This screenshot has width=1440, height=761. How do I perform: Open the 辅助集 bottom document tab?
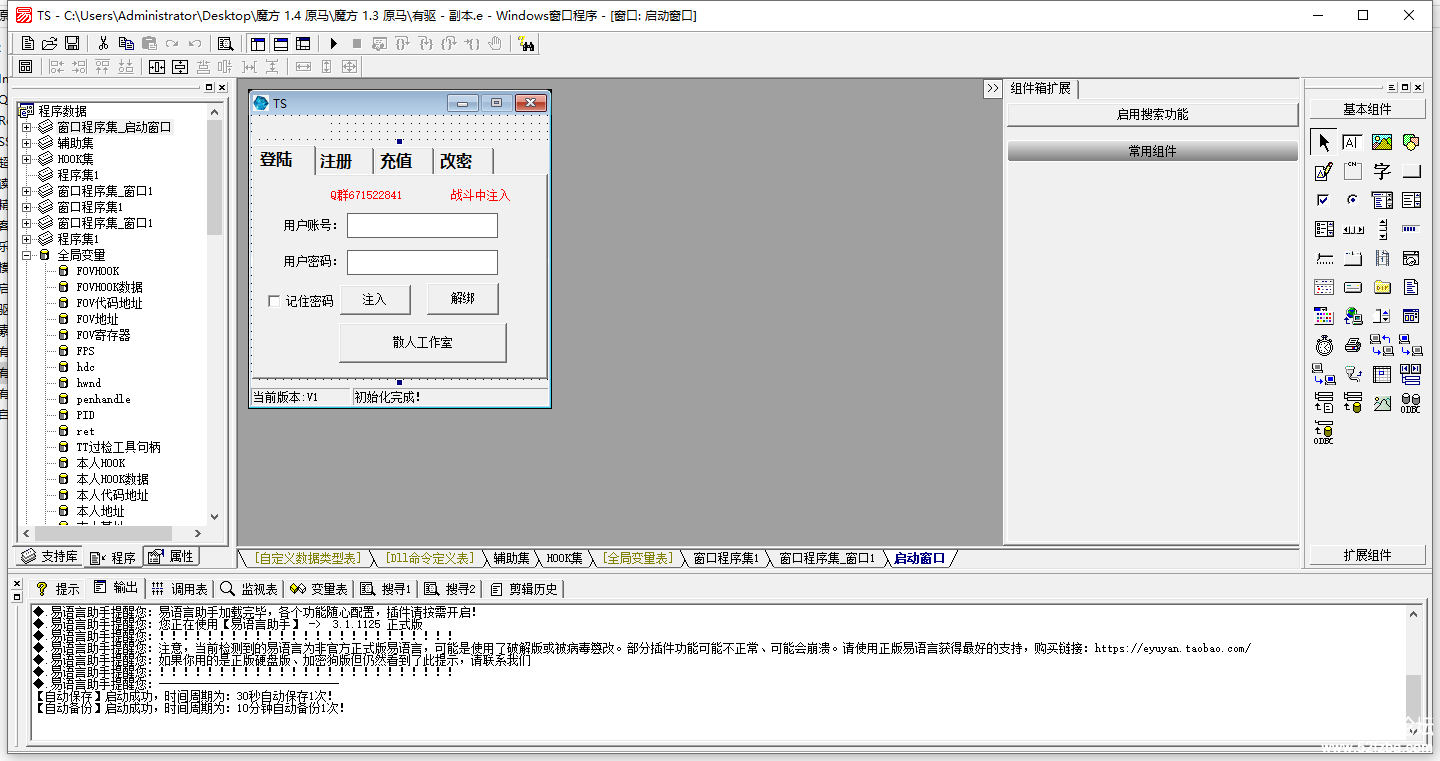[x=511, y=558]
